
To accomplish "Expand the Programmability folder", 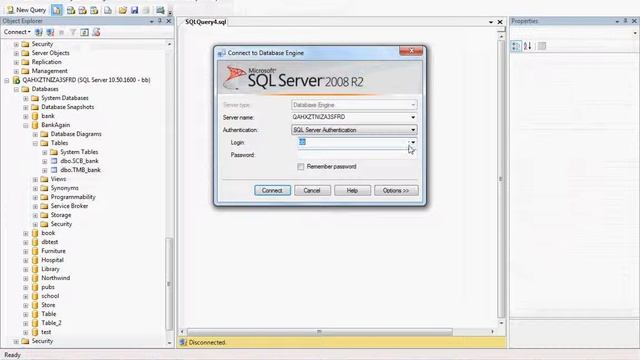I will [35, 197].
